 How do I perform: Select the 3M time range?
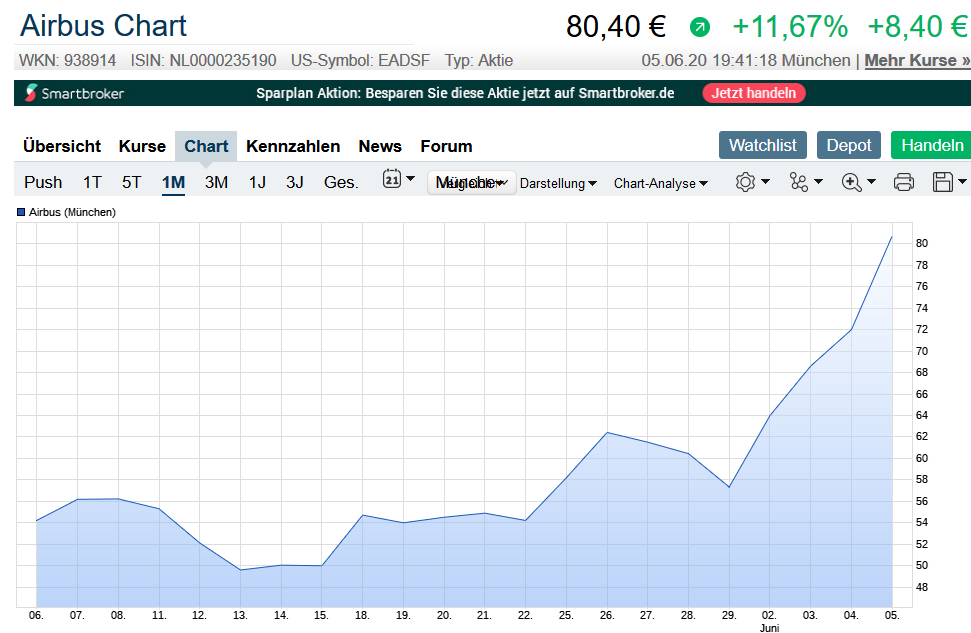click(x=217, y=182)
